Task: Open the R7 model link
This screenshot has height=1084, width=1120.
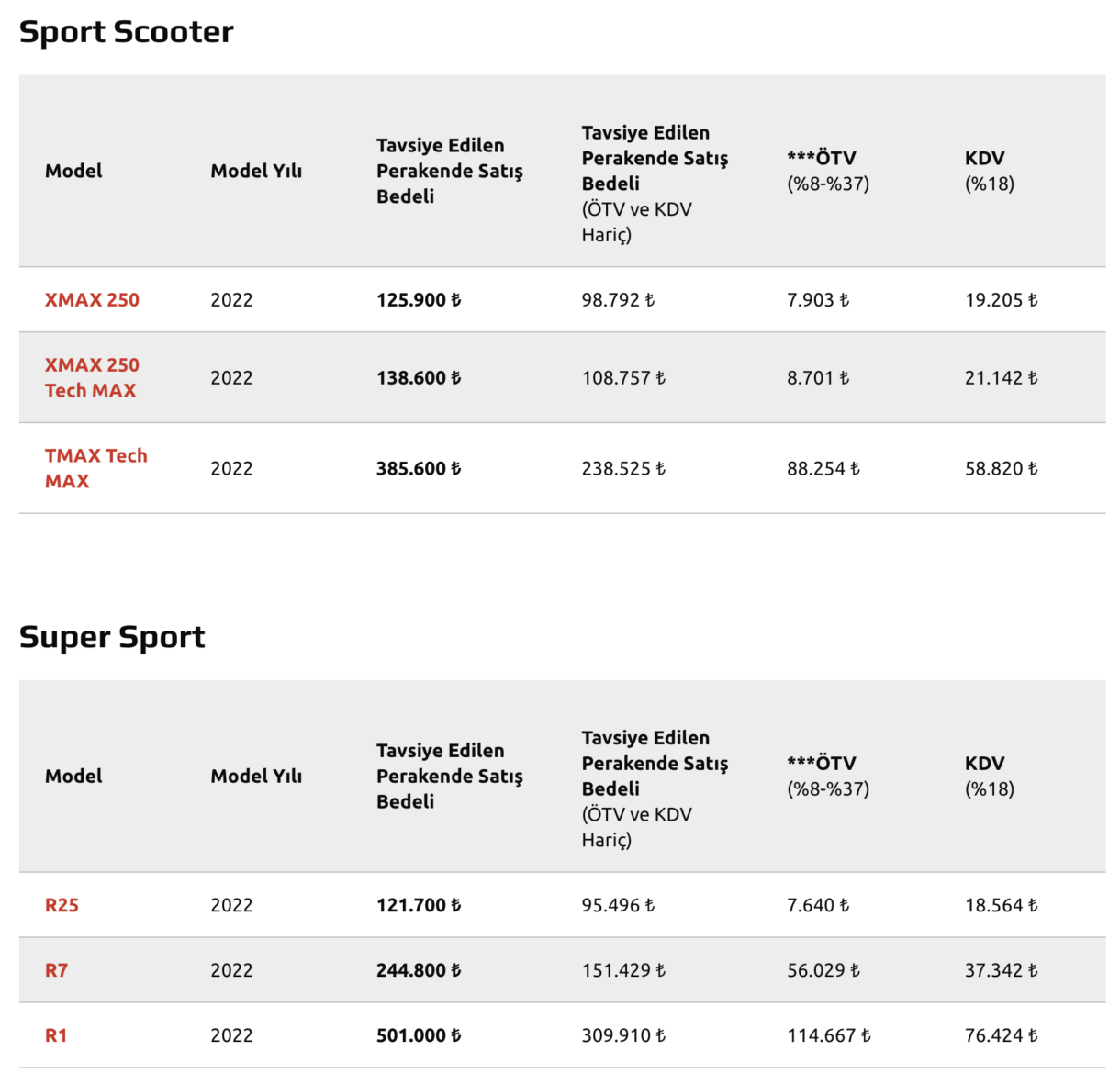Action: tap(56, 970)
